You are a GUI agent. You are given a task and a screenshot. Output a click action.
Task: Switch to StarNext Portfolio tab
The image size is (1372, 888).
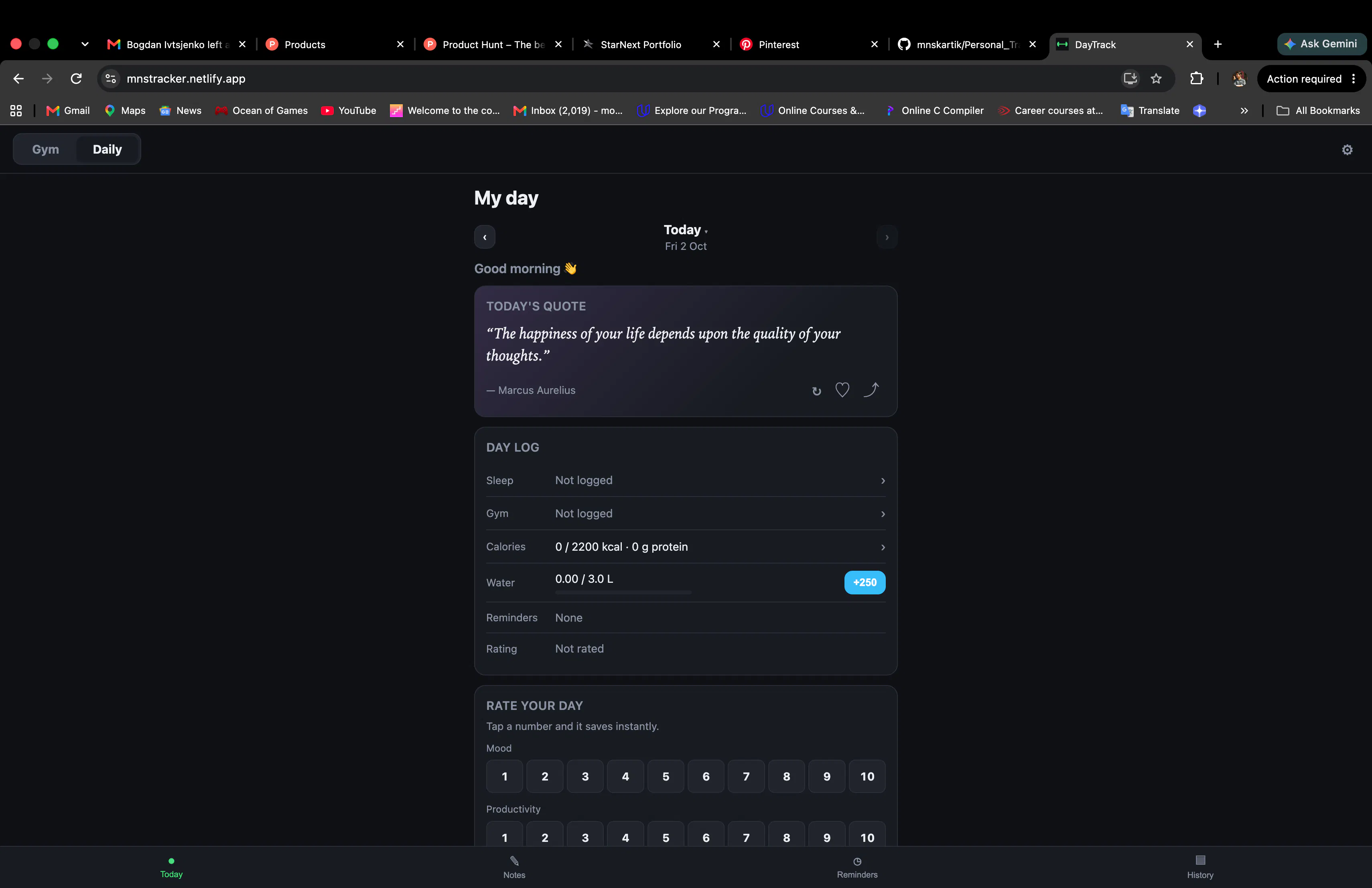pos(651,45)
